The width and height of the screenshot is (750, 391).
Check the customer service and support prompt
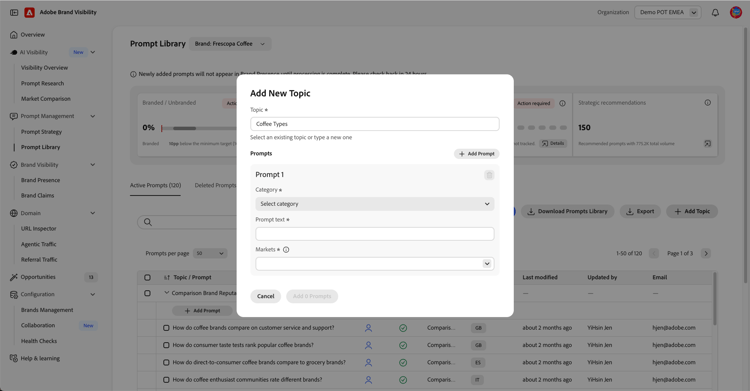point(166,328)
